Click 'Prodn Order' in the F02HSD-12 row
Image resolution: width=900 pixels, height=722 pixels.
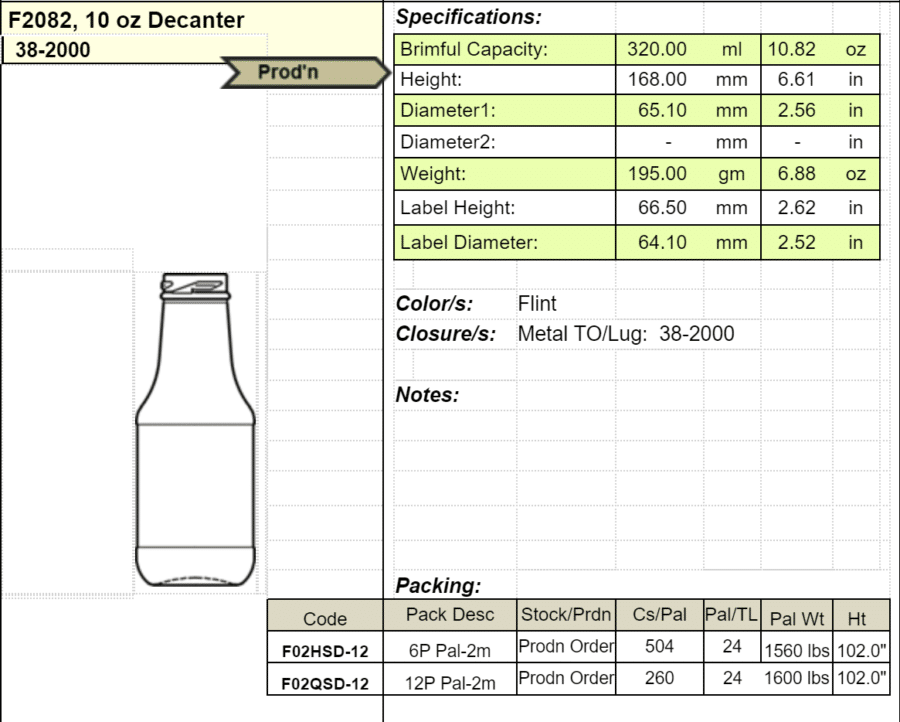pos(566,646)
